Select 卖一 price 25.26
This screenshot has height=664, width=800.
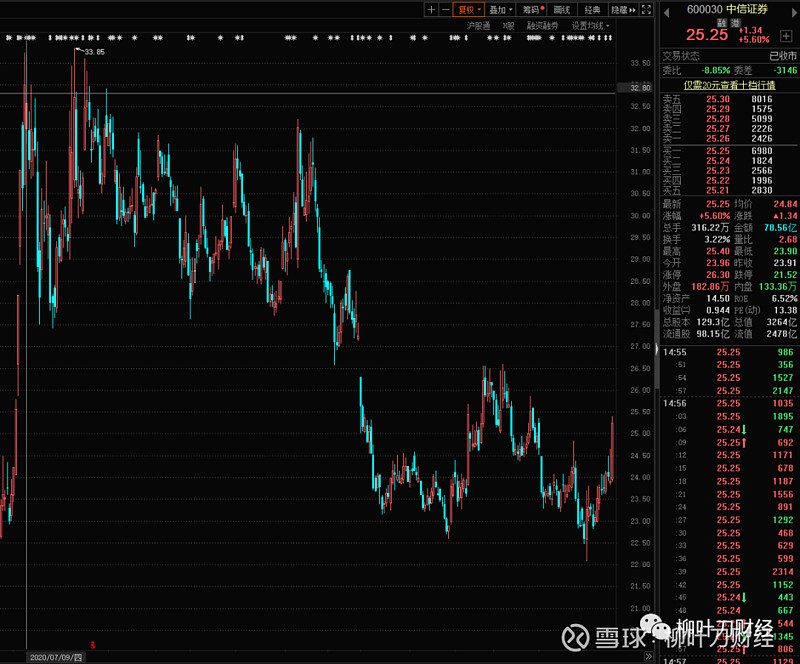pos(717,138)
